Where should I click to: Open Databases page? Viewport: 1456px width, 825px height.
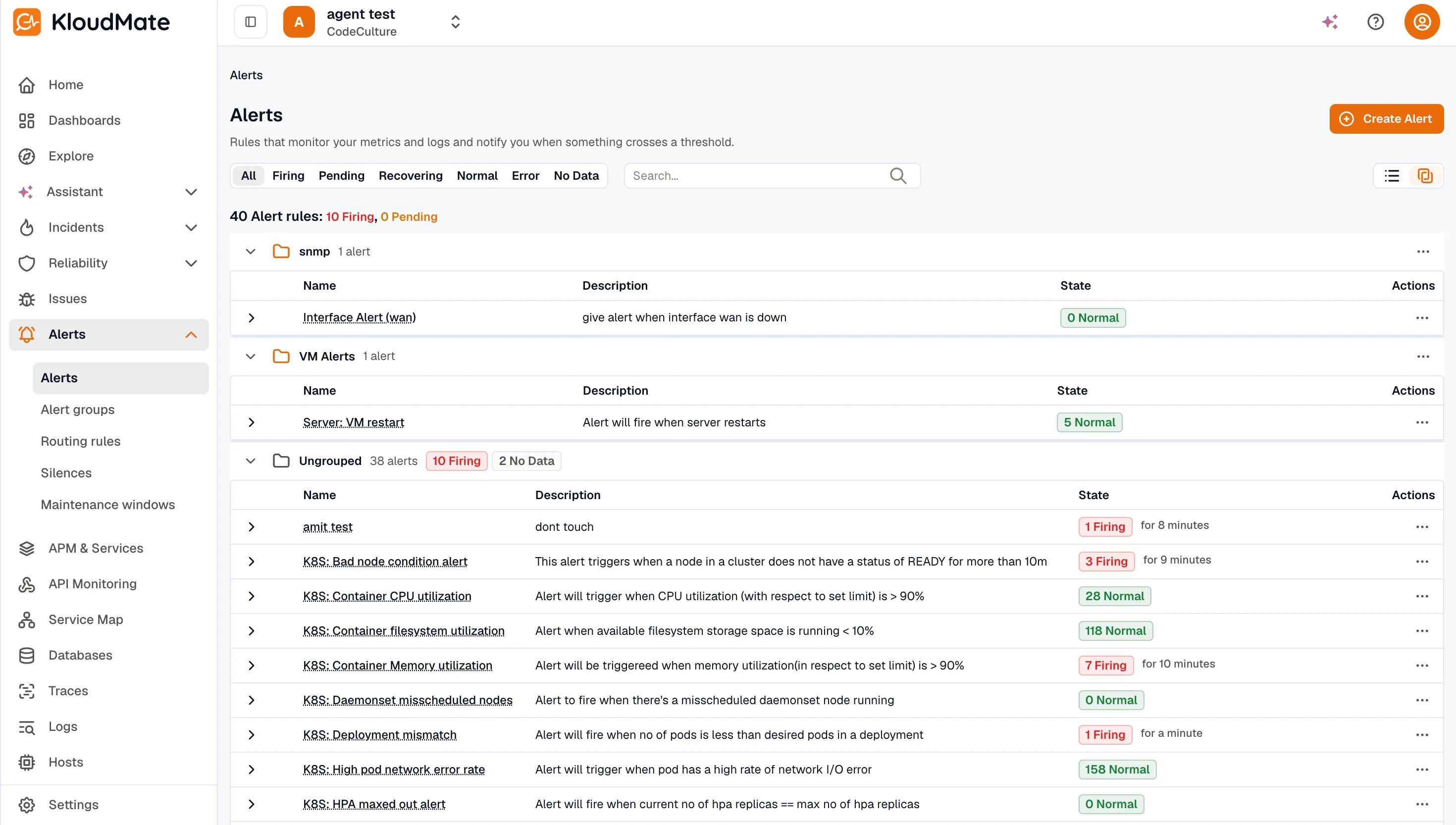click(x=109, y=656)
